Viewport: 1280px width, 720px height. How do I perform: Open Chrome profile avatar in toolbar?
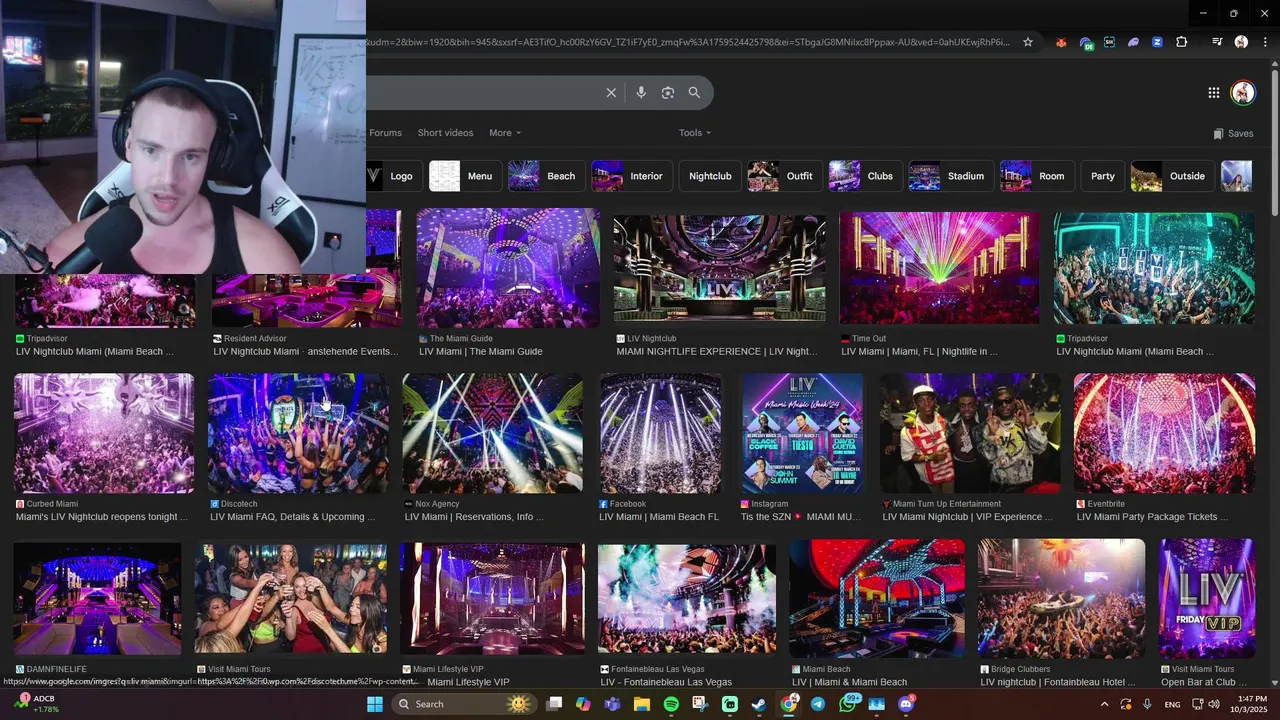1241,42
